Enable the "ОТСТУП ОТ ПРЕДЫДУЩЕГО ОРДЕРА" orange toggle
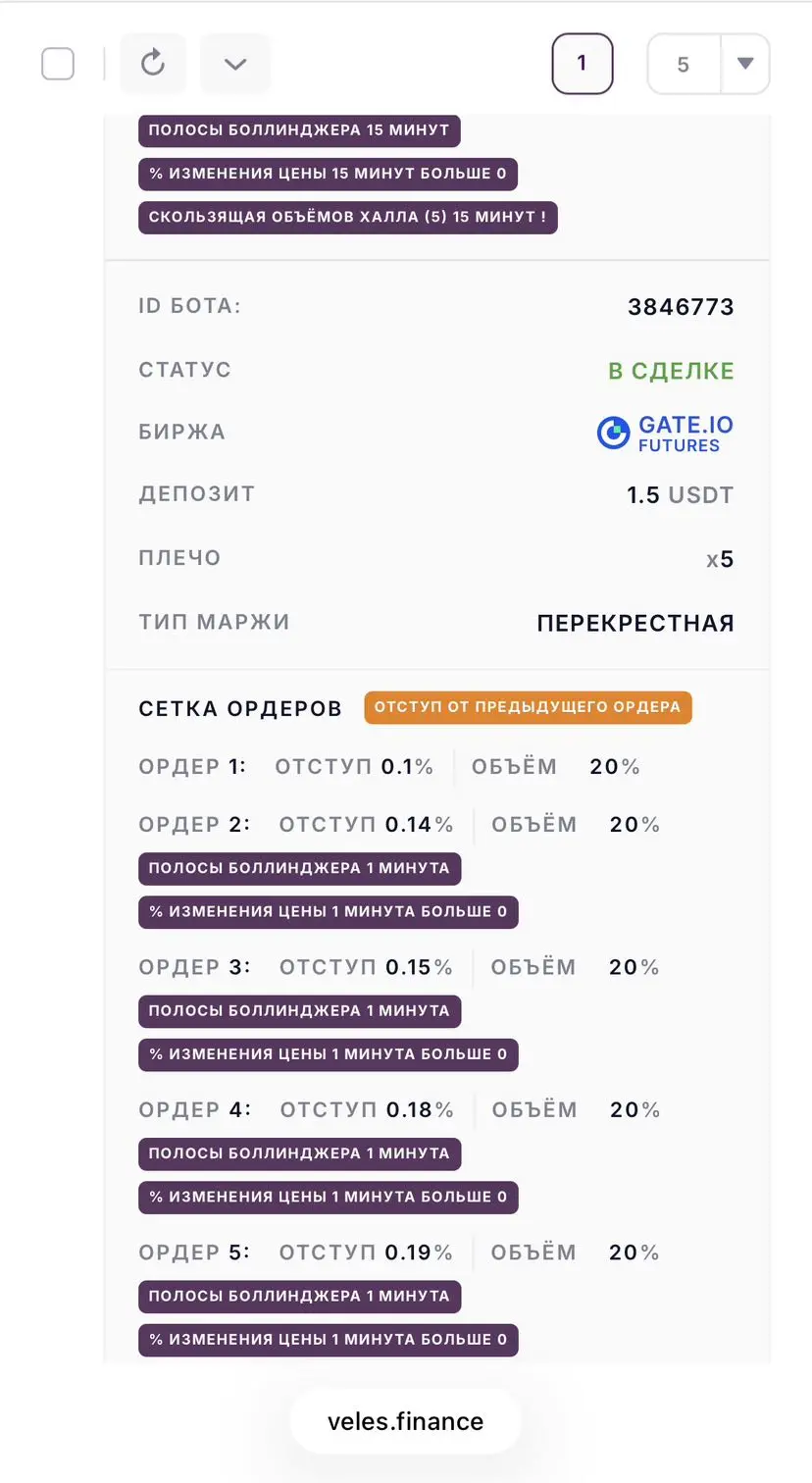This screenshot has width=812, height=1483. tap(528, 706)
